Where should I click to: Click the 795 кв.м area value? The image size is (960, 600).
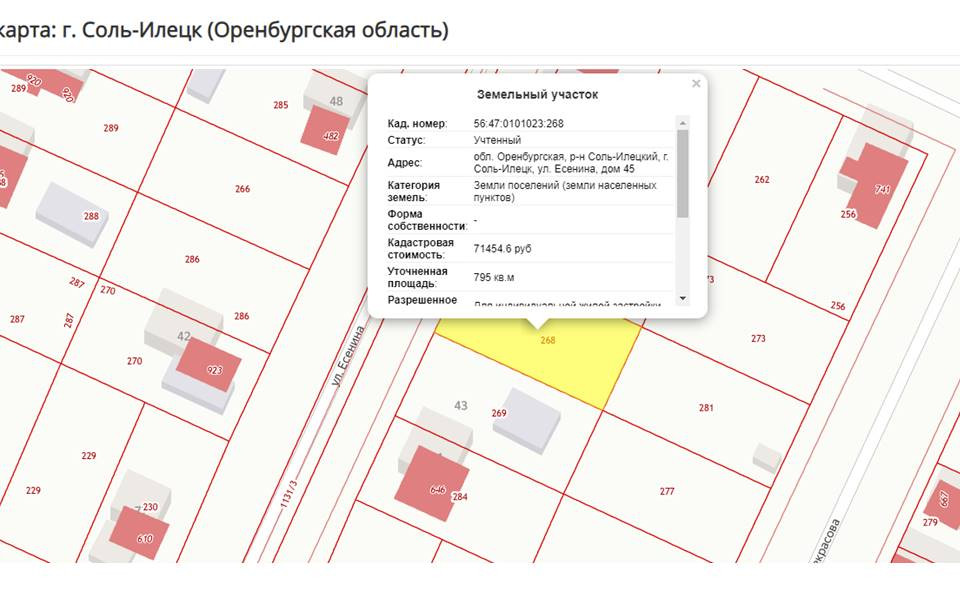tap(493, 277)
